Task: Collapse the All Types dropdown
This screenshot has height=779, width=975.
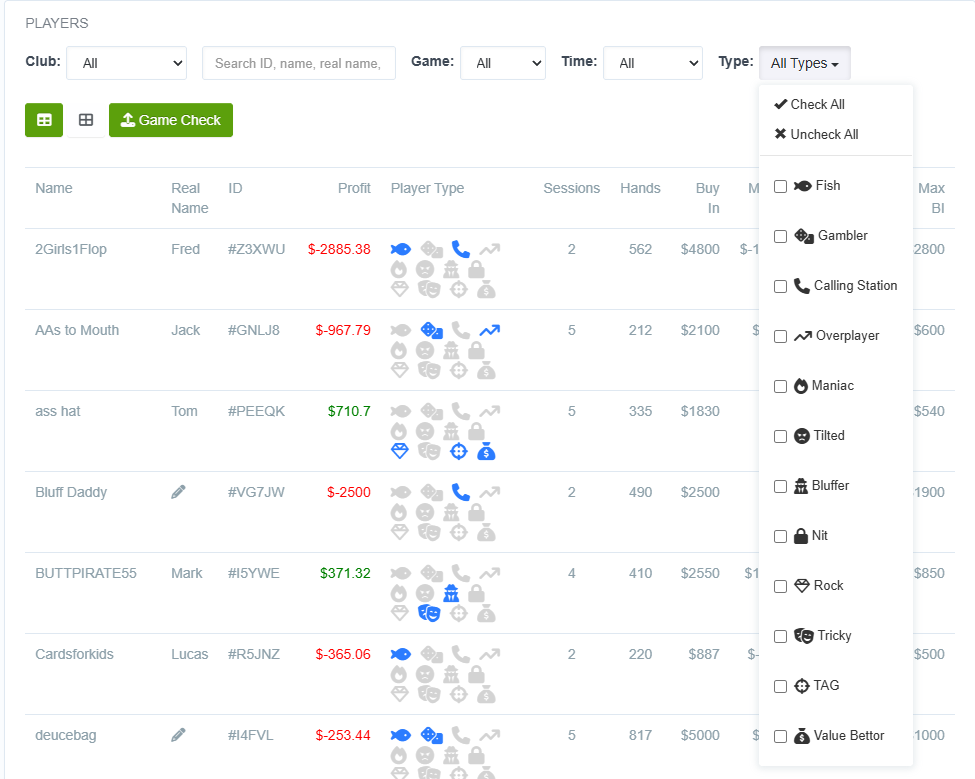Action: pyautogui.click(x=805, y=63)
